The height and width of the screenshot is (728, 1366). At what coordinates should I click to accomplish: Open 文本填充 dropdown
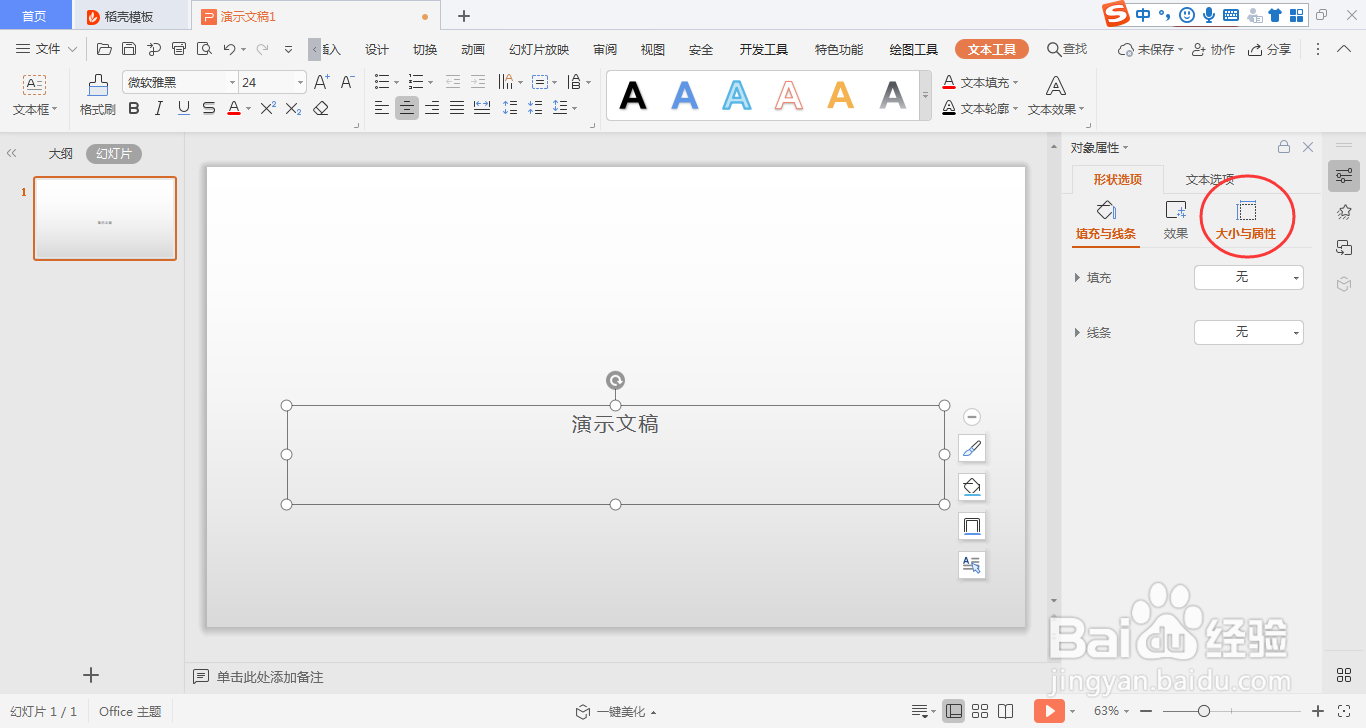point(982,82)
